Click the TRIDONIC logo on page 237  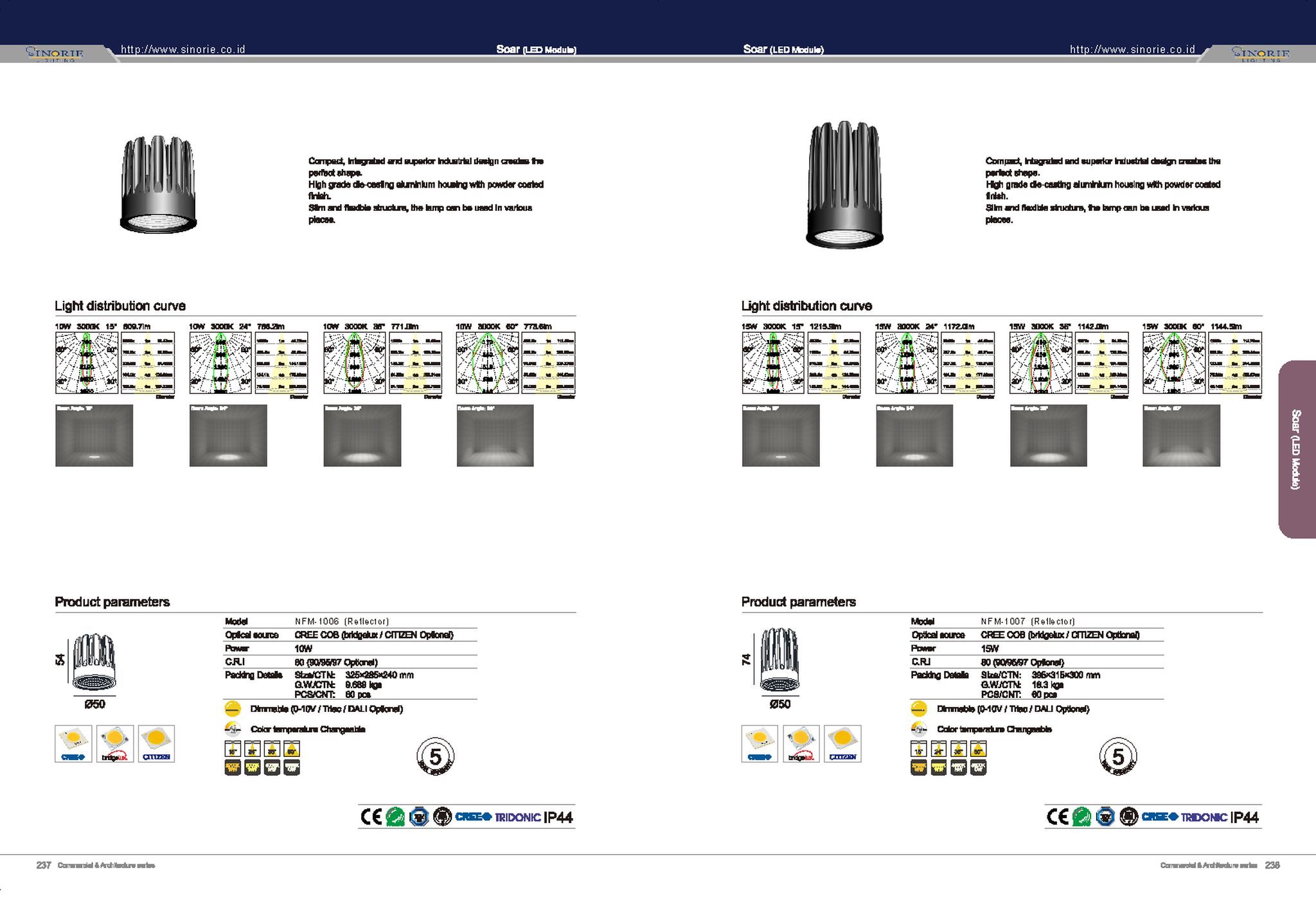[517, 817]
